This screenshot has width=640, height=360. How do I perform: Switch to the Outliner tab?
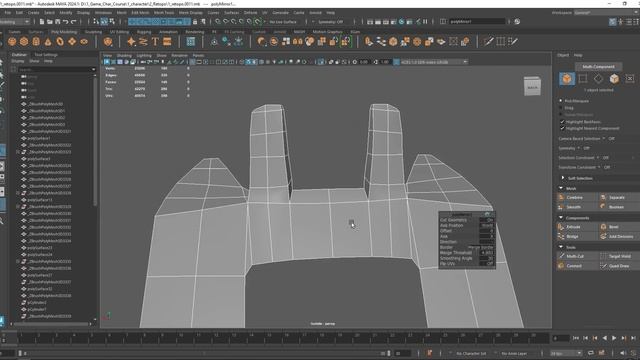click(x=19, y=55)
